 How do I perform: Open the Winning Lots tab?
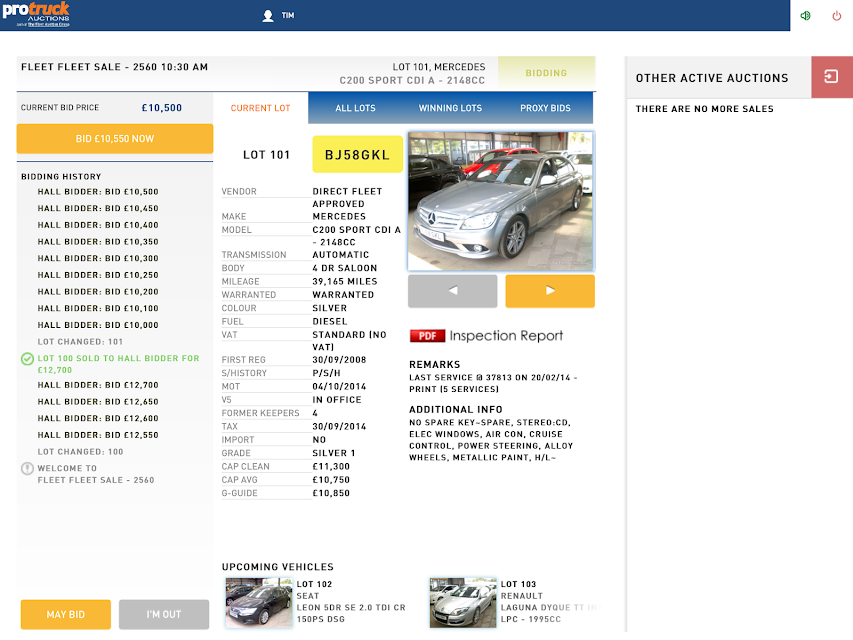point(450,108)
